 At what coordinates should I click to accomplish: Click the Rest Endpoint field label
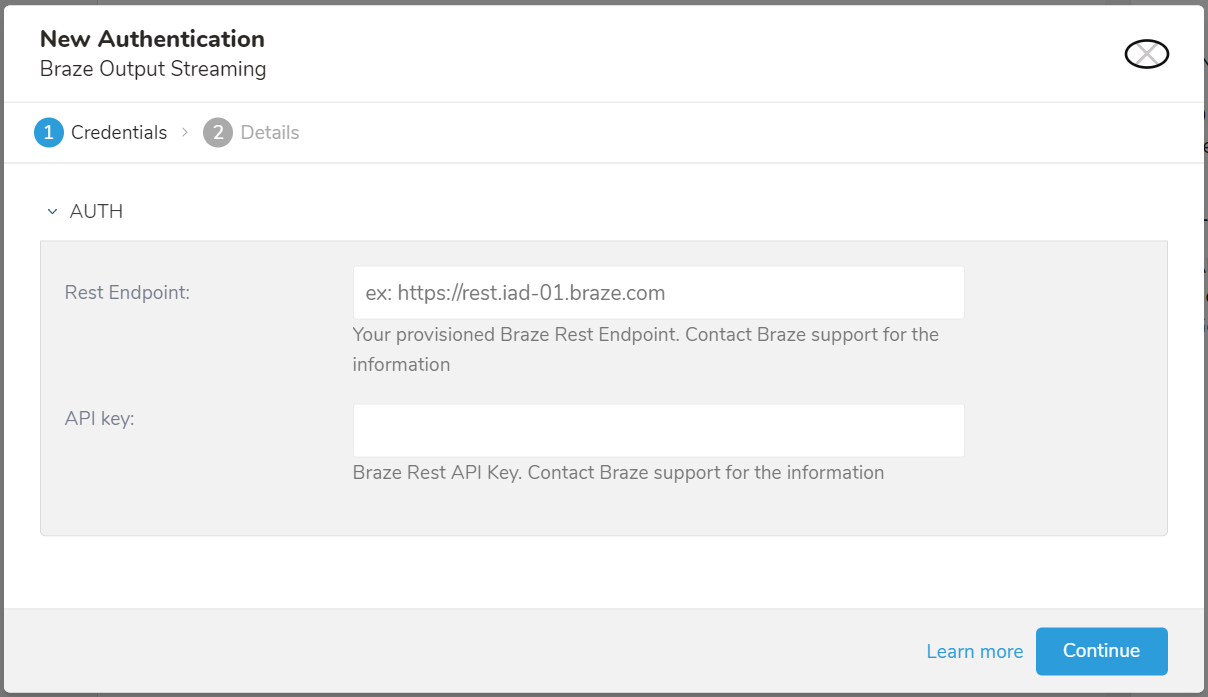127,293
